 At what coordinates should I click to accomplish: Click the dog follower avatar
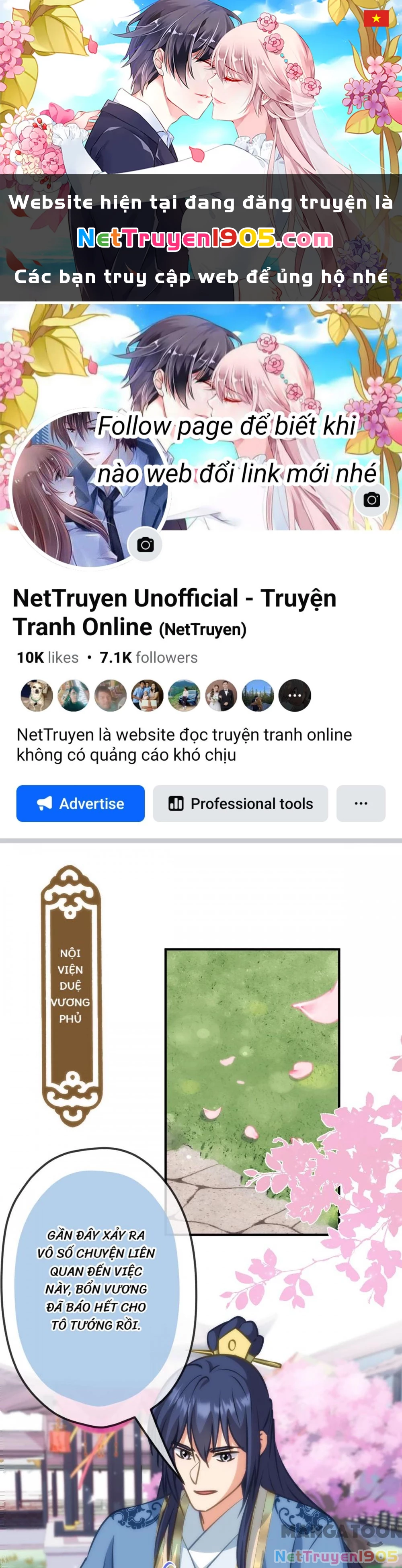click(37, 695)
